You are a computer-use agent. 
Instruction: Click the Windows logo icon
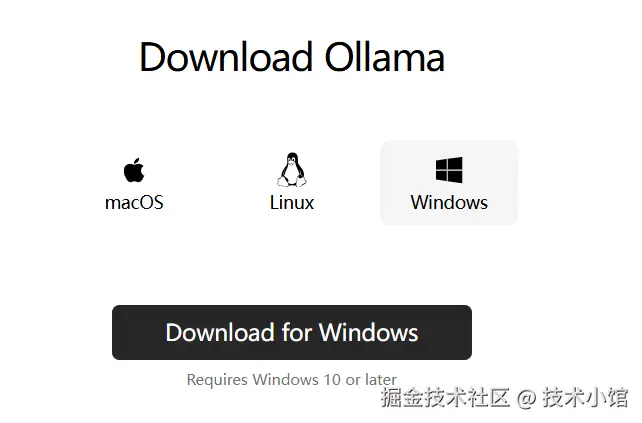click(x=449, y=170)
